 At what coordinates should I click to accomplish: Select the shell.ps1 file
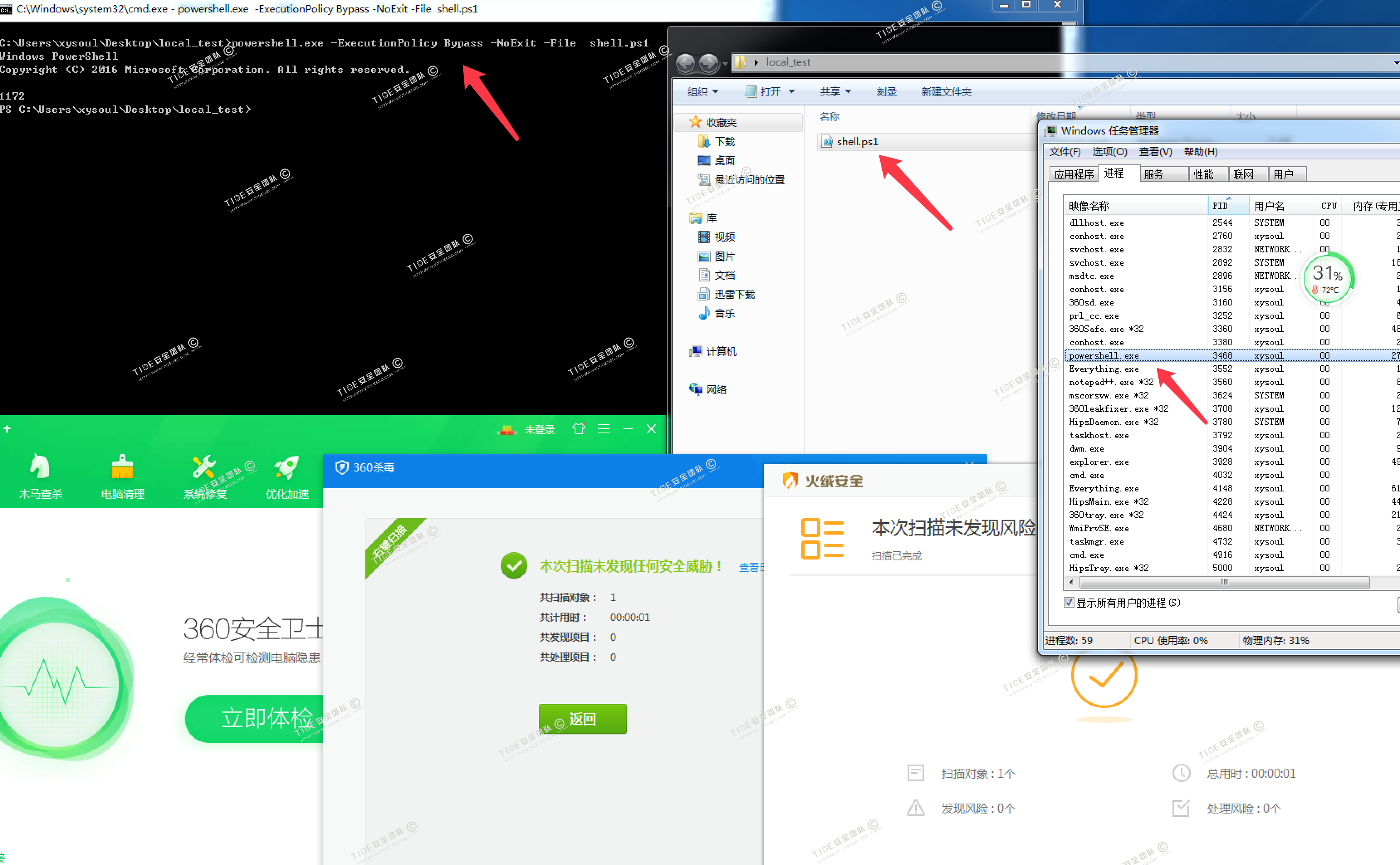coord(857,141)
